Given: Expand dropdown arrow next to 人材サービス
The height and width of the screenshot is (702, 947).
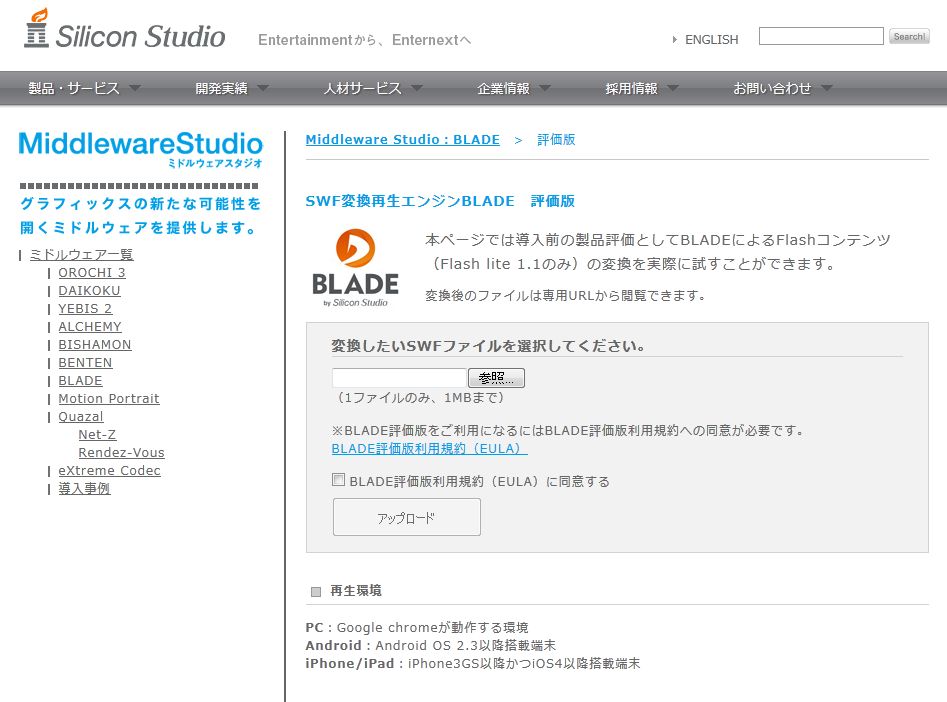Looking at the screenshot, I should (417, 88).
